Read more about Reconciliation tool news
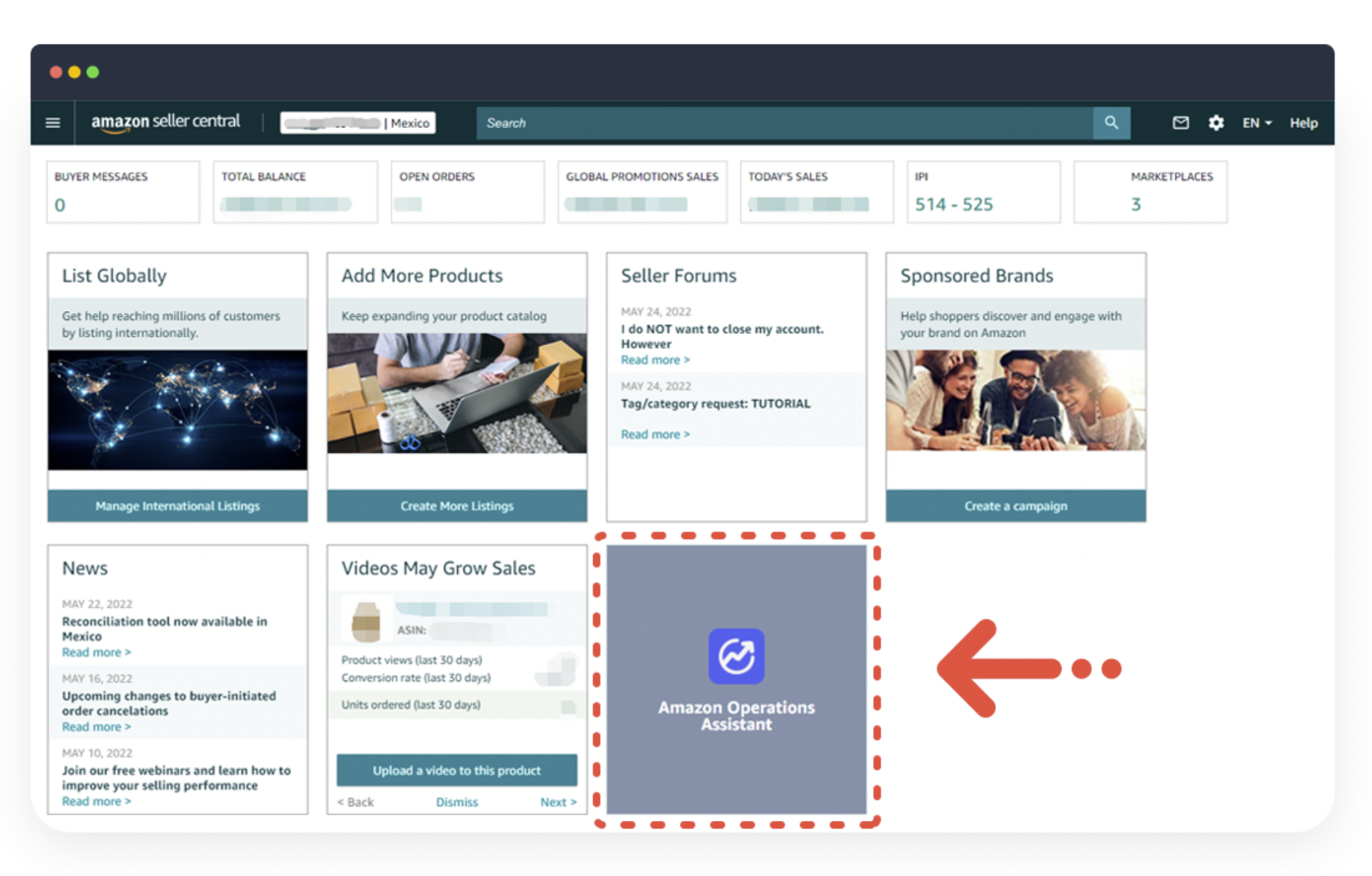Image resolution: width=1372 pixels, height=876 pixels. point(96,652)
